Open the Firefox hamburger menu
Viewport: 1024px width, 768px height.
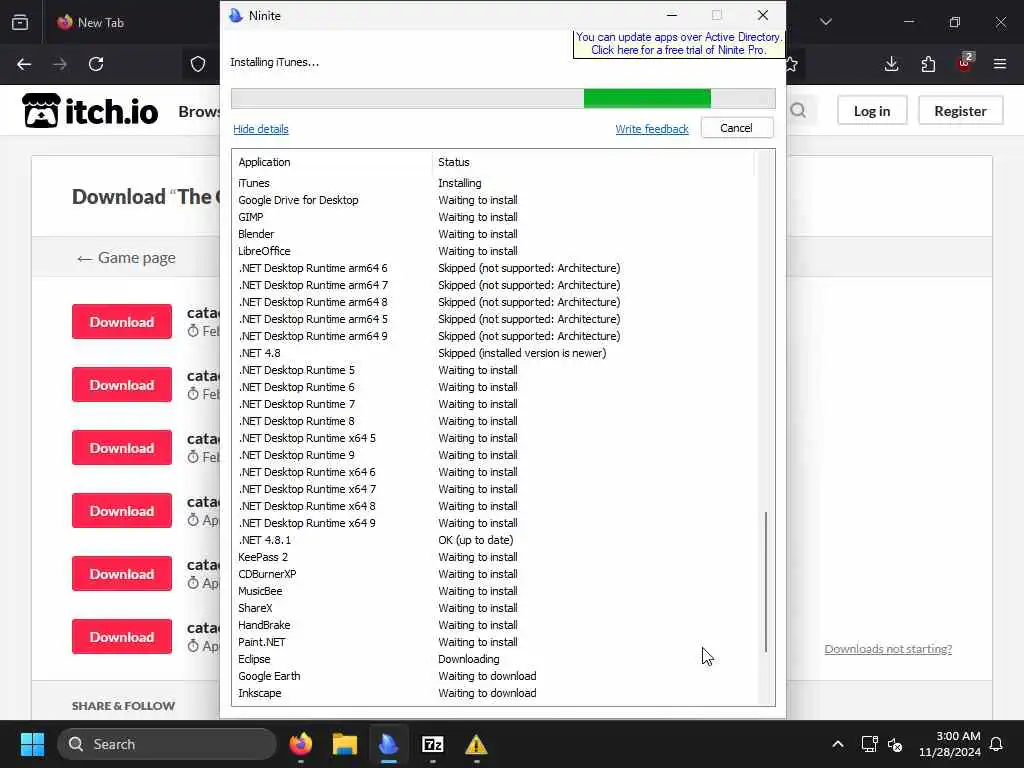1000,64
